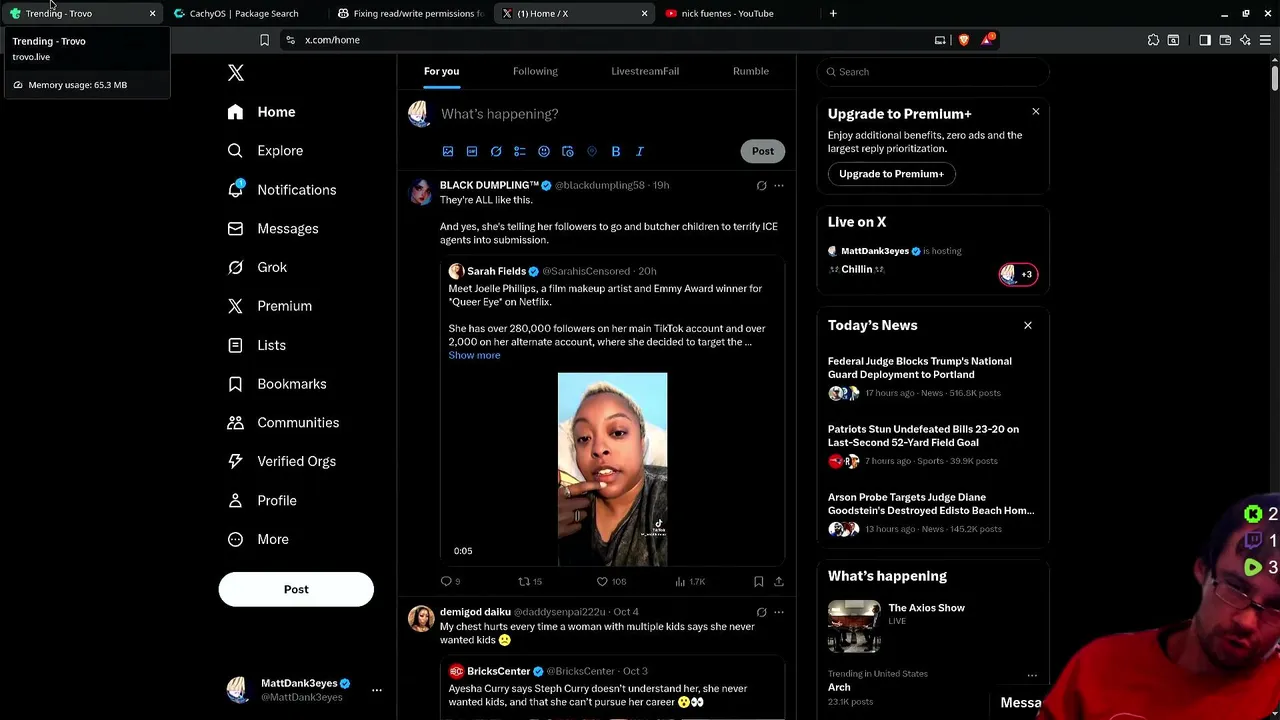1280x720 pixels.
Task: Open MattDank3eyes account menu dots
Action: click(x=377, y=690)
